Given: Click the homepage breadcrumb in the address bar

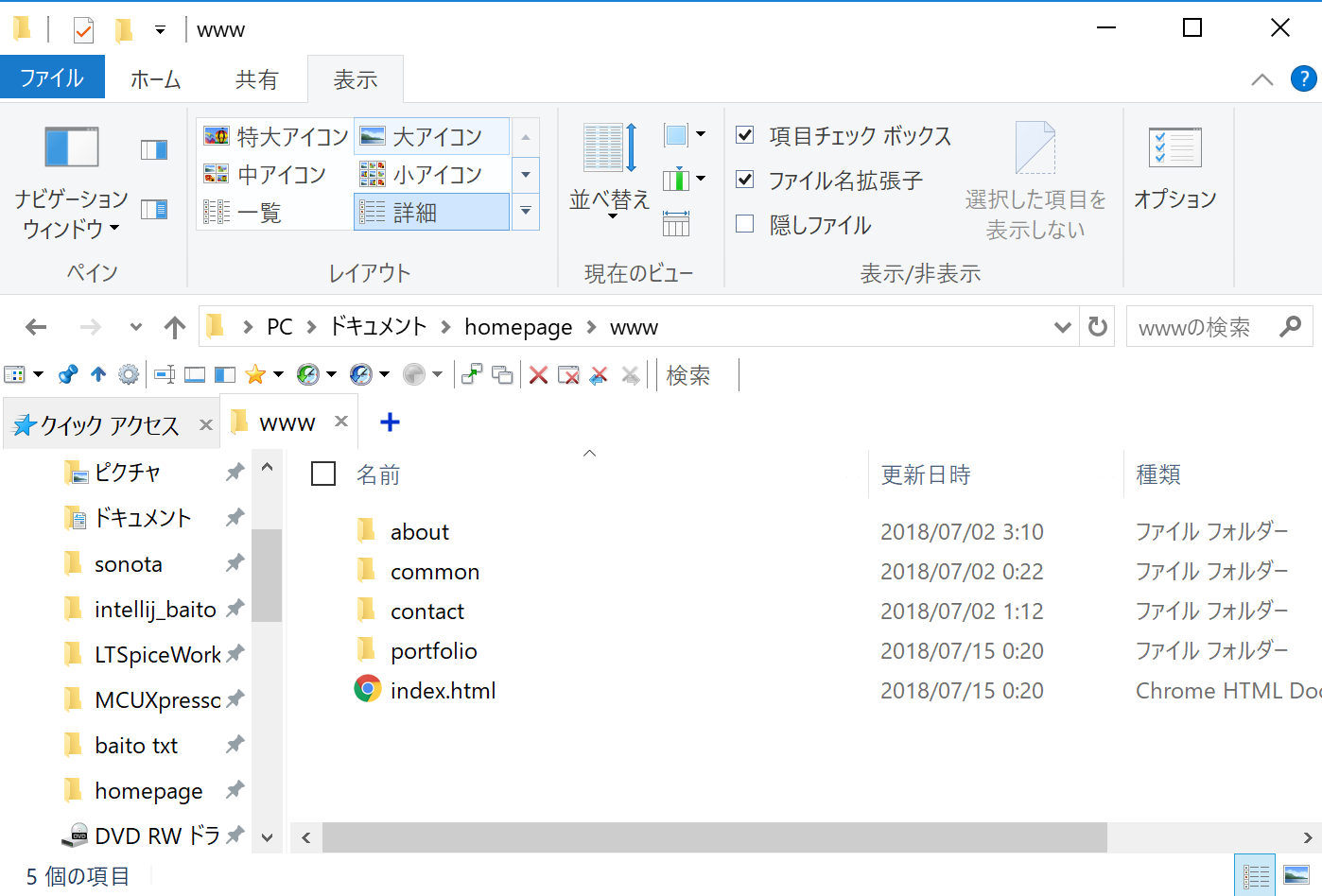Looking at the screenshot, I should point(517,328).
